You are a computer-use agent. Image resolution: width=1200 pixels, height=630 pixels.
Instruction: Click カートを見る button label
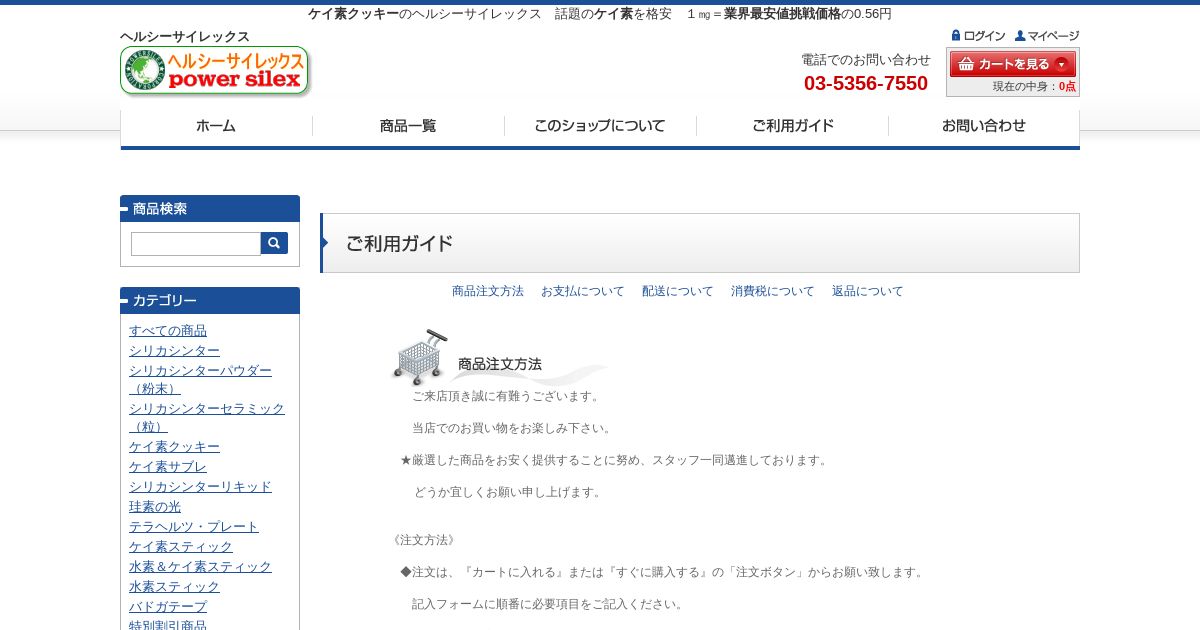click(x=1014, y=64)
